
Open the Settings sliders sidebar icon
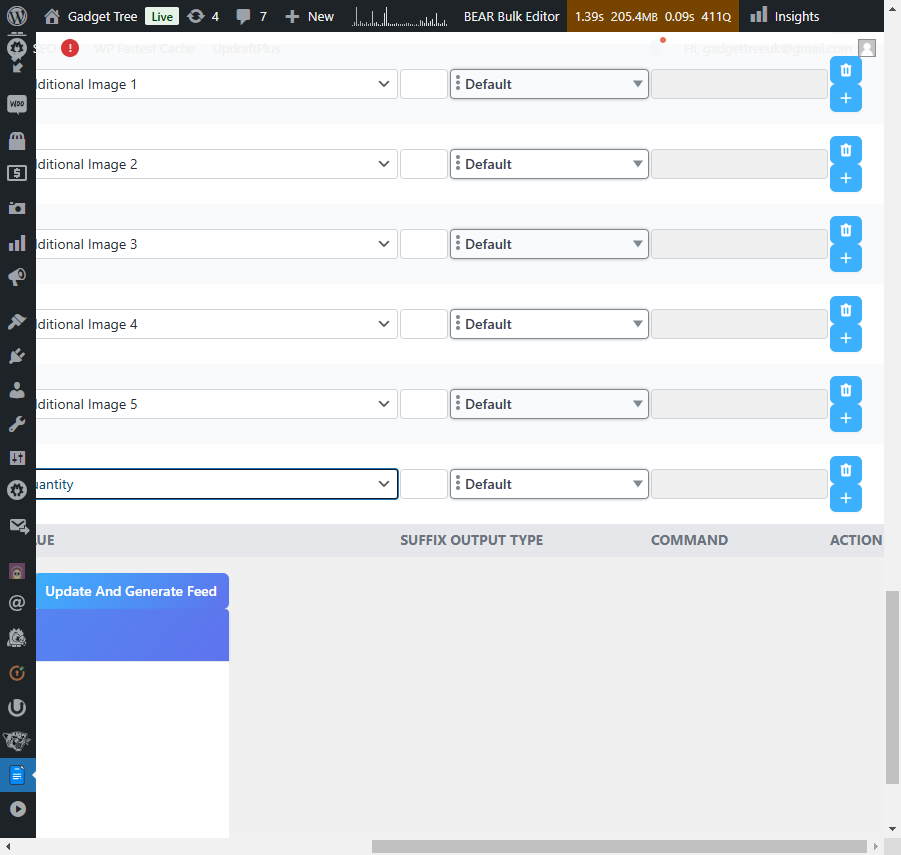click(x=17, y=458)
